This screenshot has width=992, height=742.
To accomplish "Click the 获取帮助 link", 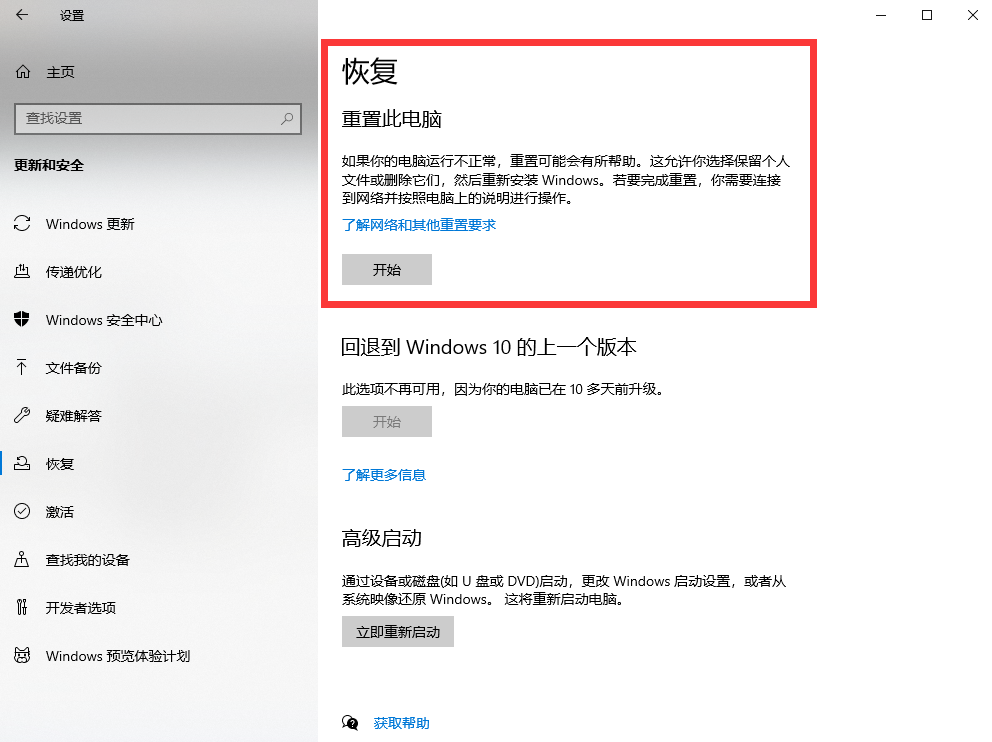I will [401, 723].
